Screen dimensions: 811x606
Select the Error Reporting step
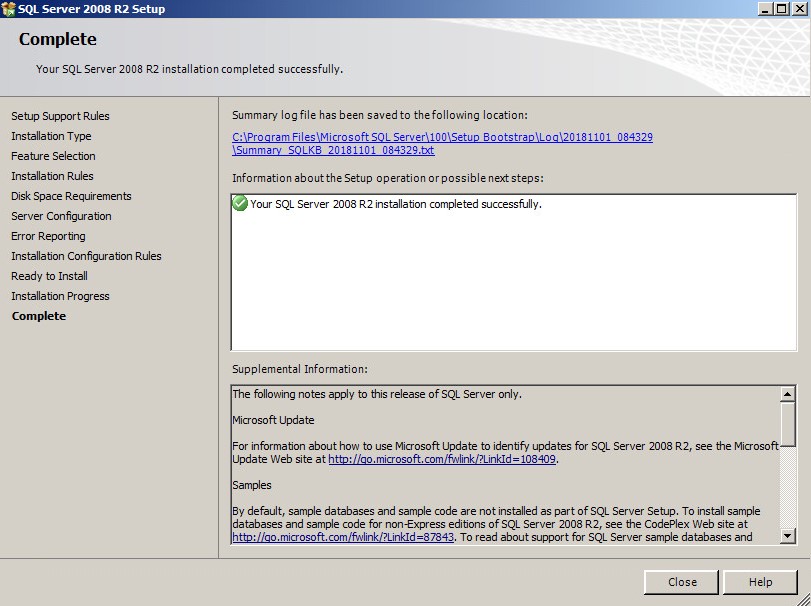[x=49, y=236]
